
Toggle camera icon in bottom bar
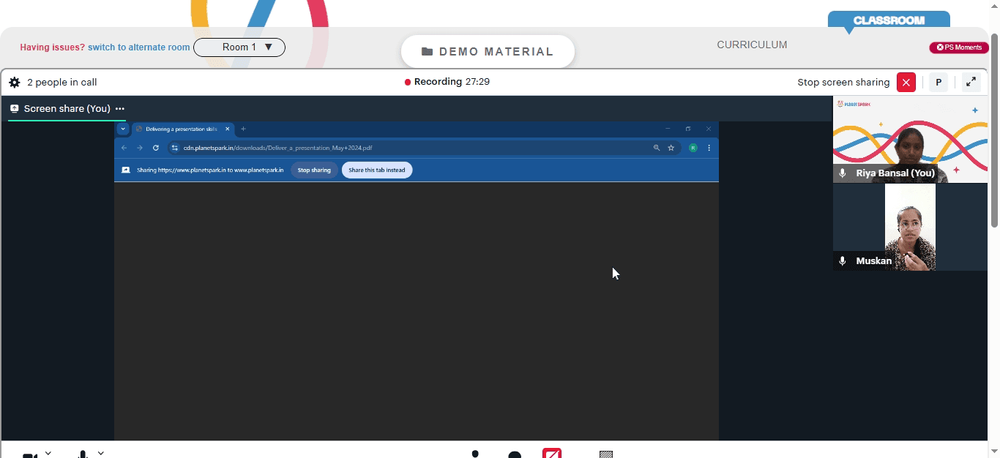[30, 455]
